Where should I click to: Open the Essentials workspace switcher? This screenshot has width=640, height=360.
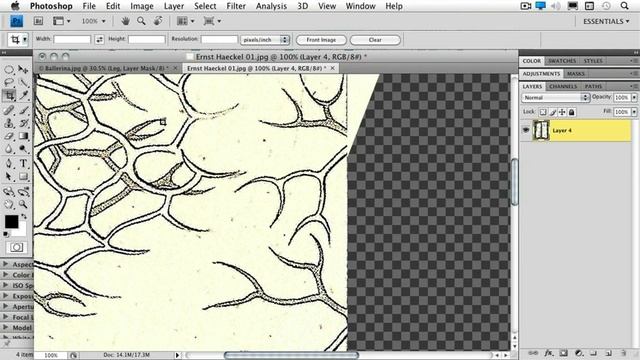(606, 21)
